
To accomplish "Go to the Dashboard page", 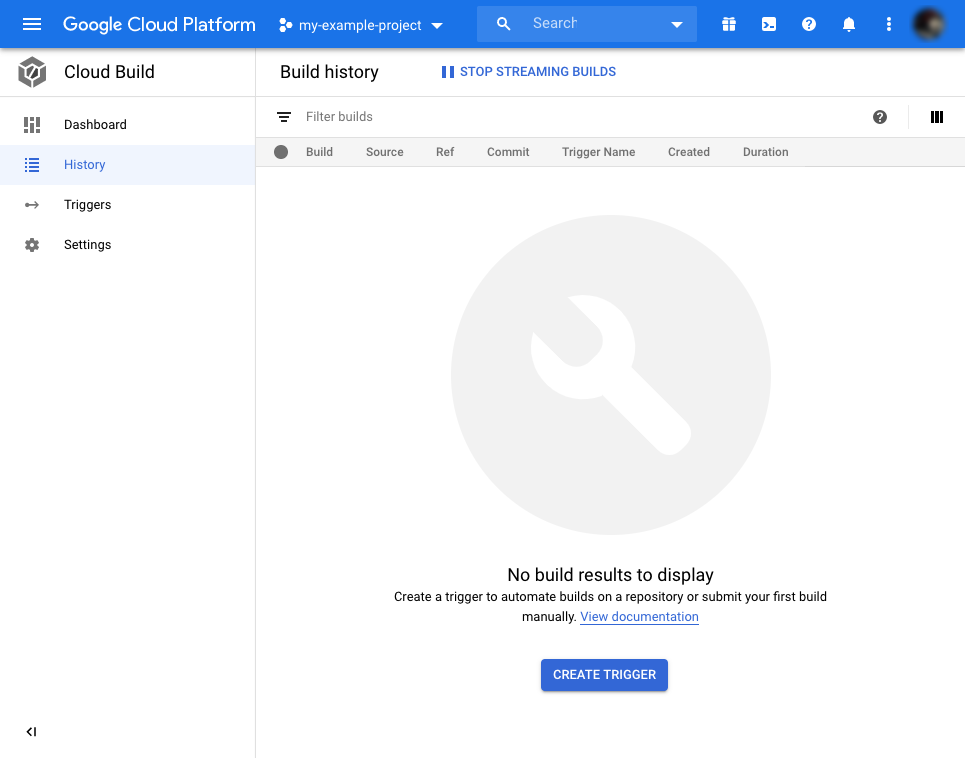I will pyautogui.click(x=127, y=125).
